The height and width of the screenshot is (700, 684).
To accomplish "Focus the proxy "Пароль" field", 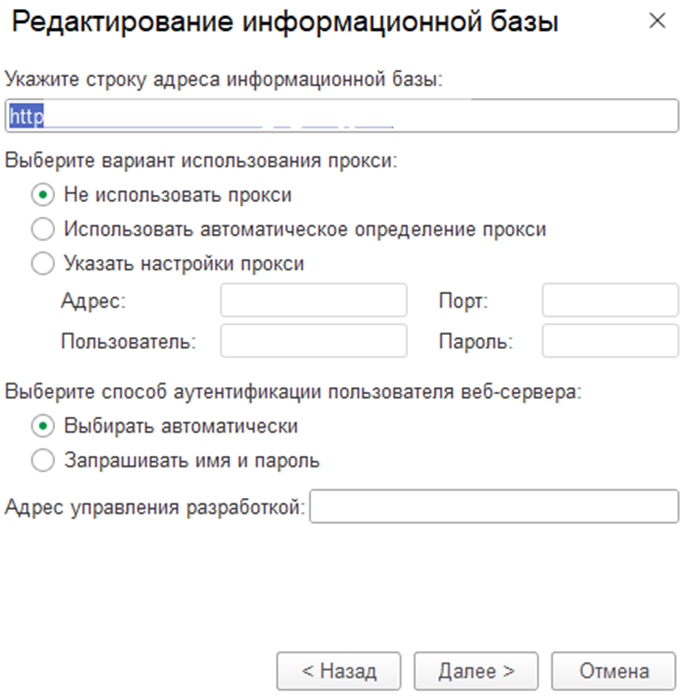I will 609,341.
